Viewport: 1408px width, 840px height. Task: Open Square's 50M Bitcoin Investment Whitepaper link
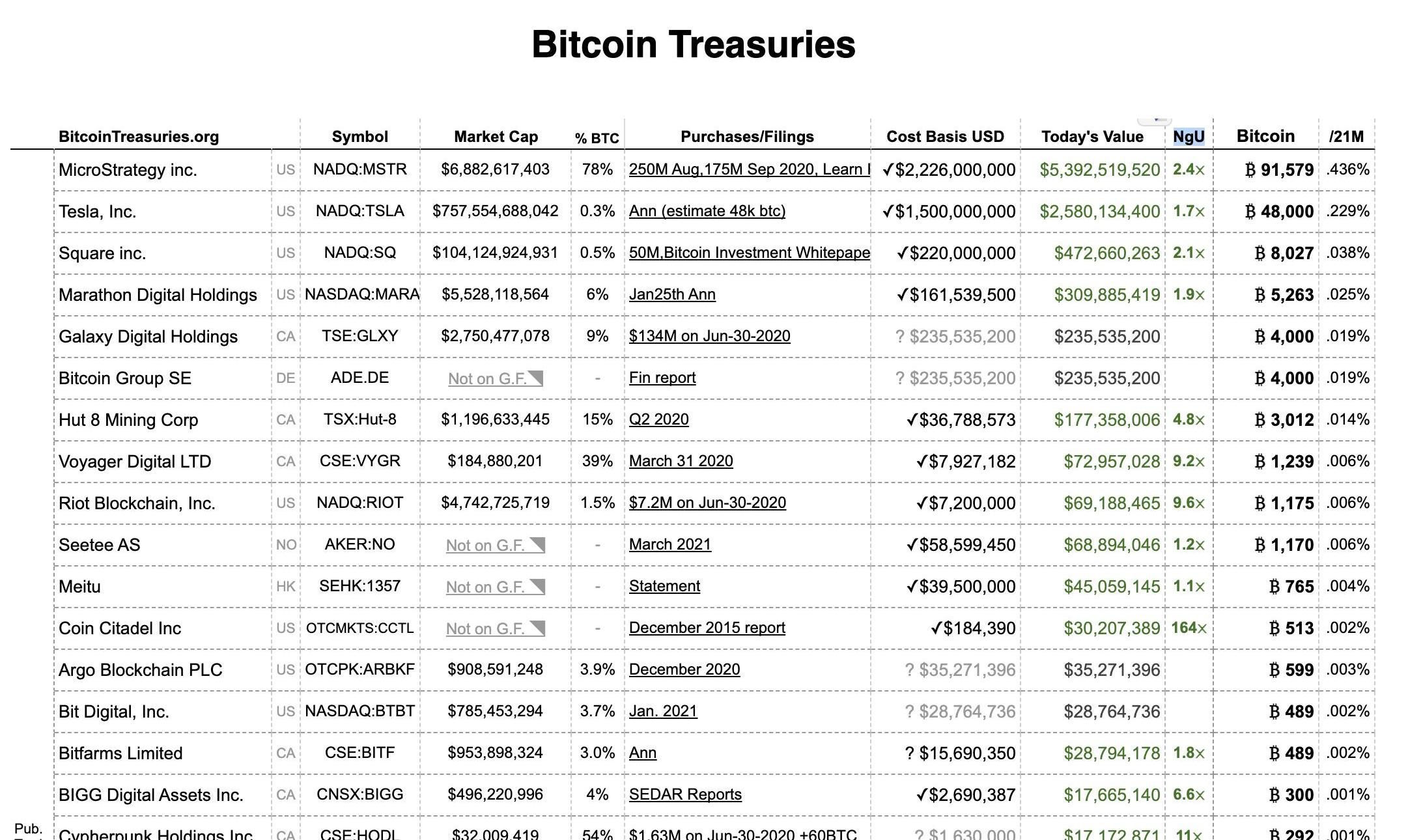pyautogui.click(x=749, y=253)
